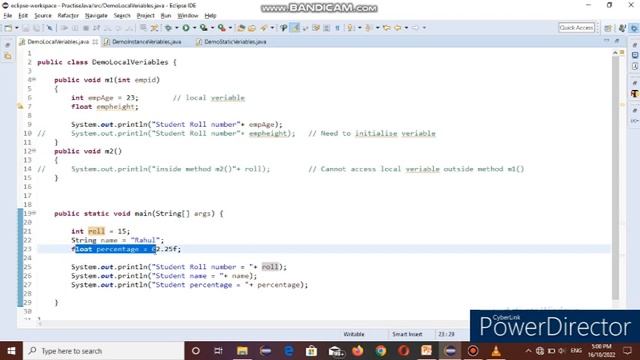Click the highlighted 'roll' variable on line 21

(96, 231)
